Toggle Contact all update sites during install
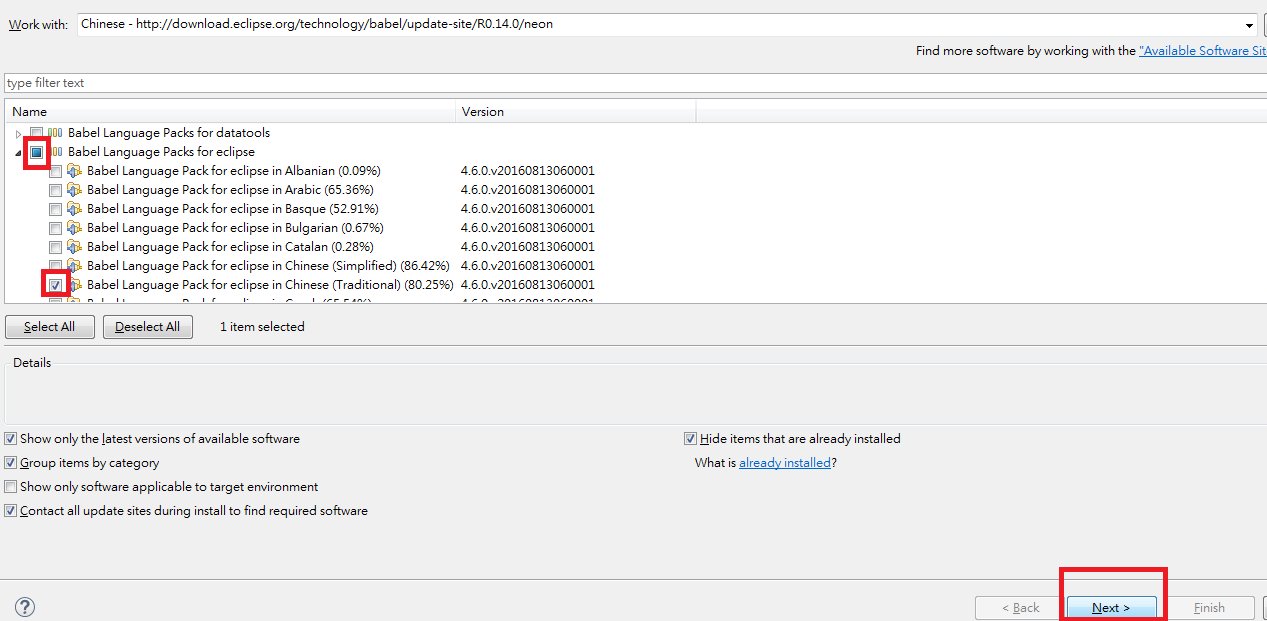This screenshot has width=1267, height=621. 11,511
